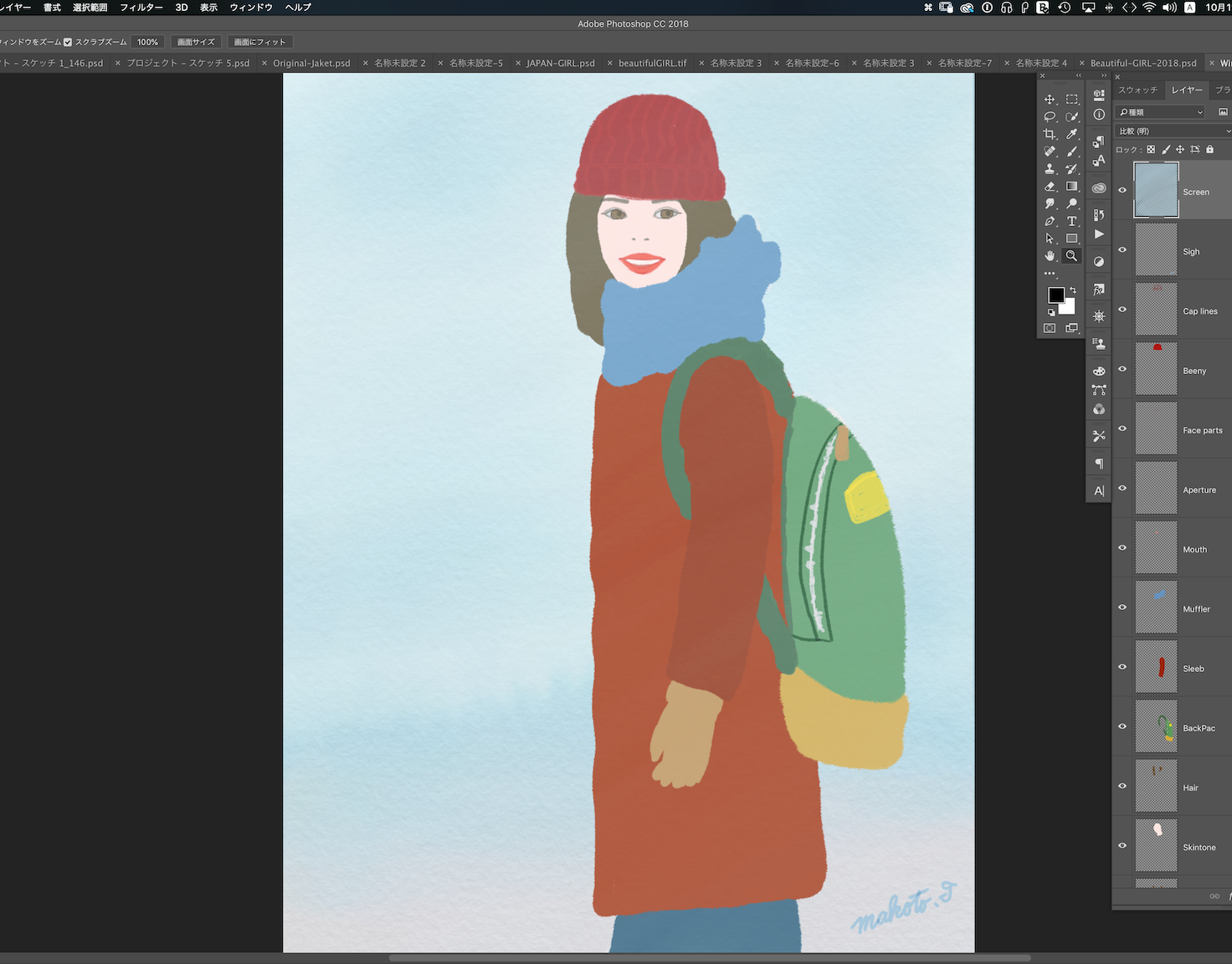This screenshot has height=964, width=1232.
Task: Open the Actions panel play icon
Action: tap(1099, 234)
